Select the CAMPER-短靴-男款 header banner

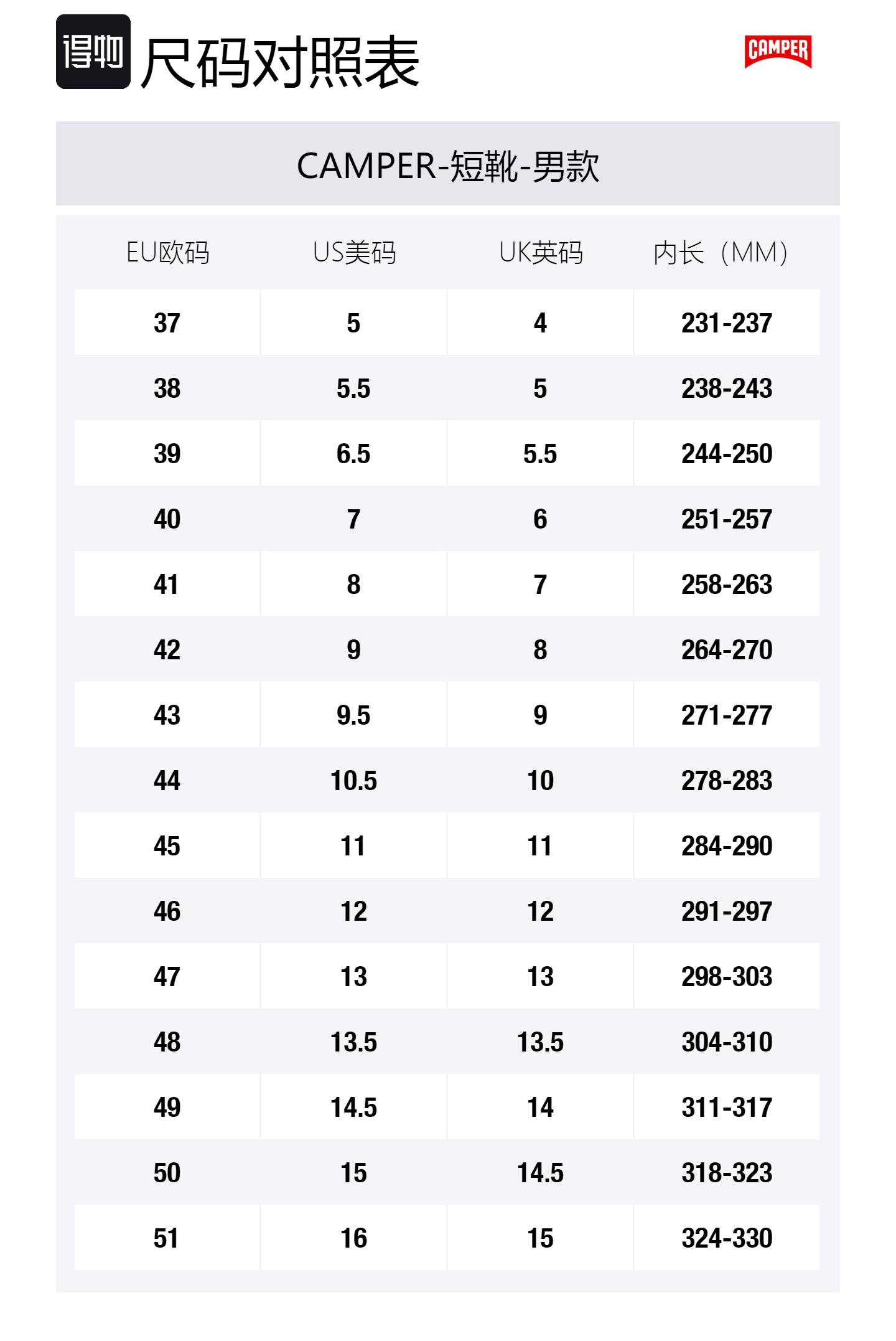click(448, 165)
